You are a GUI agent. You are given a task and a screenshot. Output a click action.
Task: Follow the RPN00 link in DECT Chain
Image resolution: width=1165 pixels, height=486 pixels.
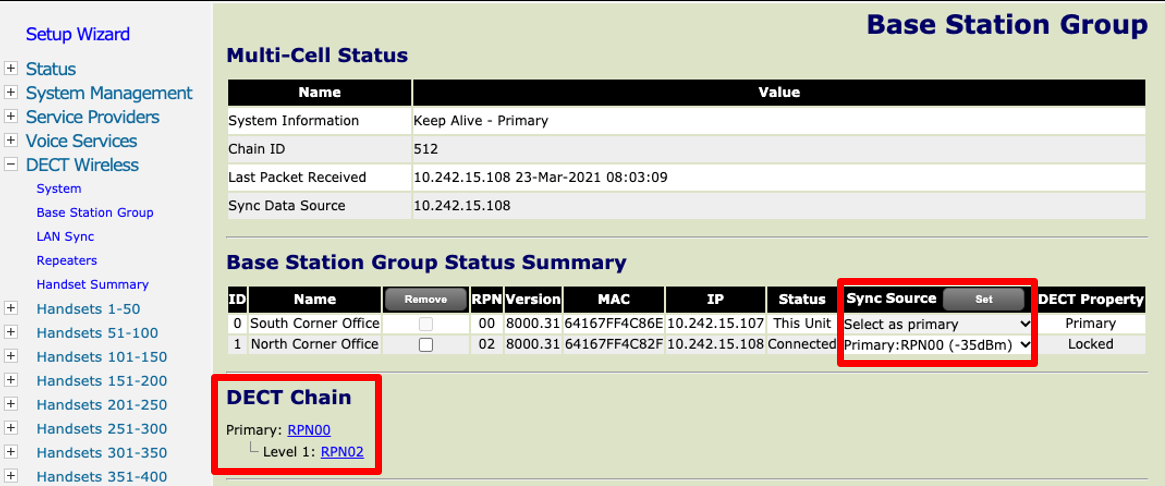coord(308,430)
